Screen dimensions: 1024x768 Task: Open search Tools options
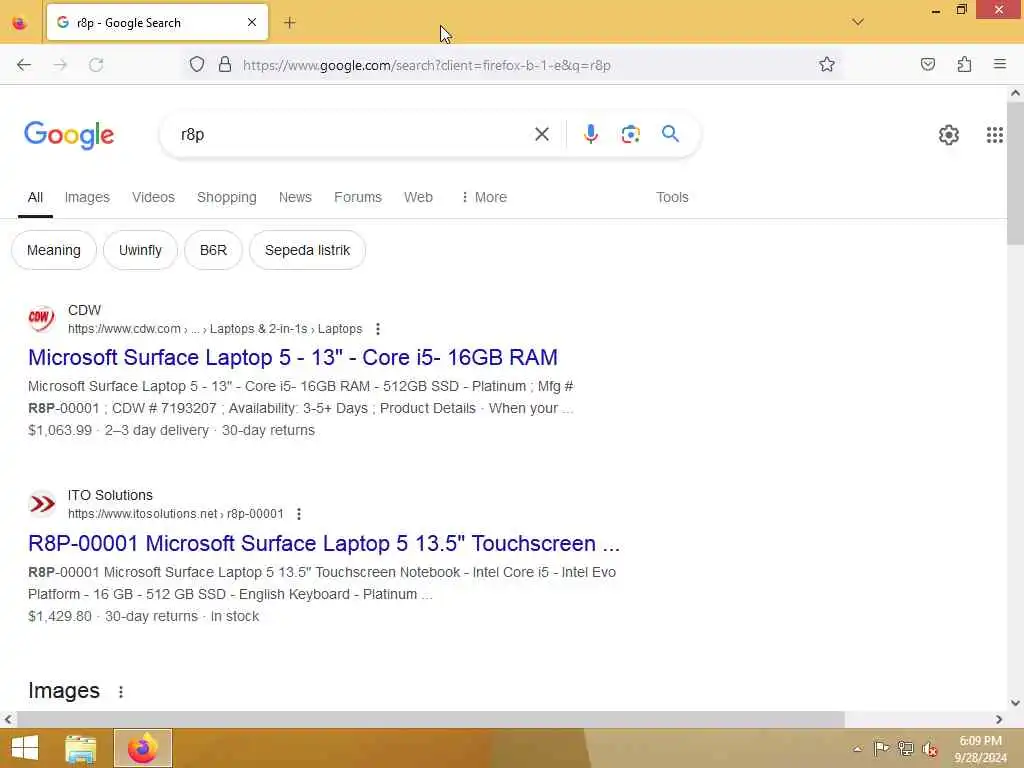point(672,197)
